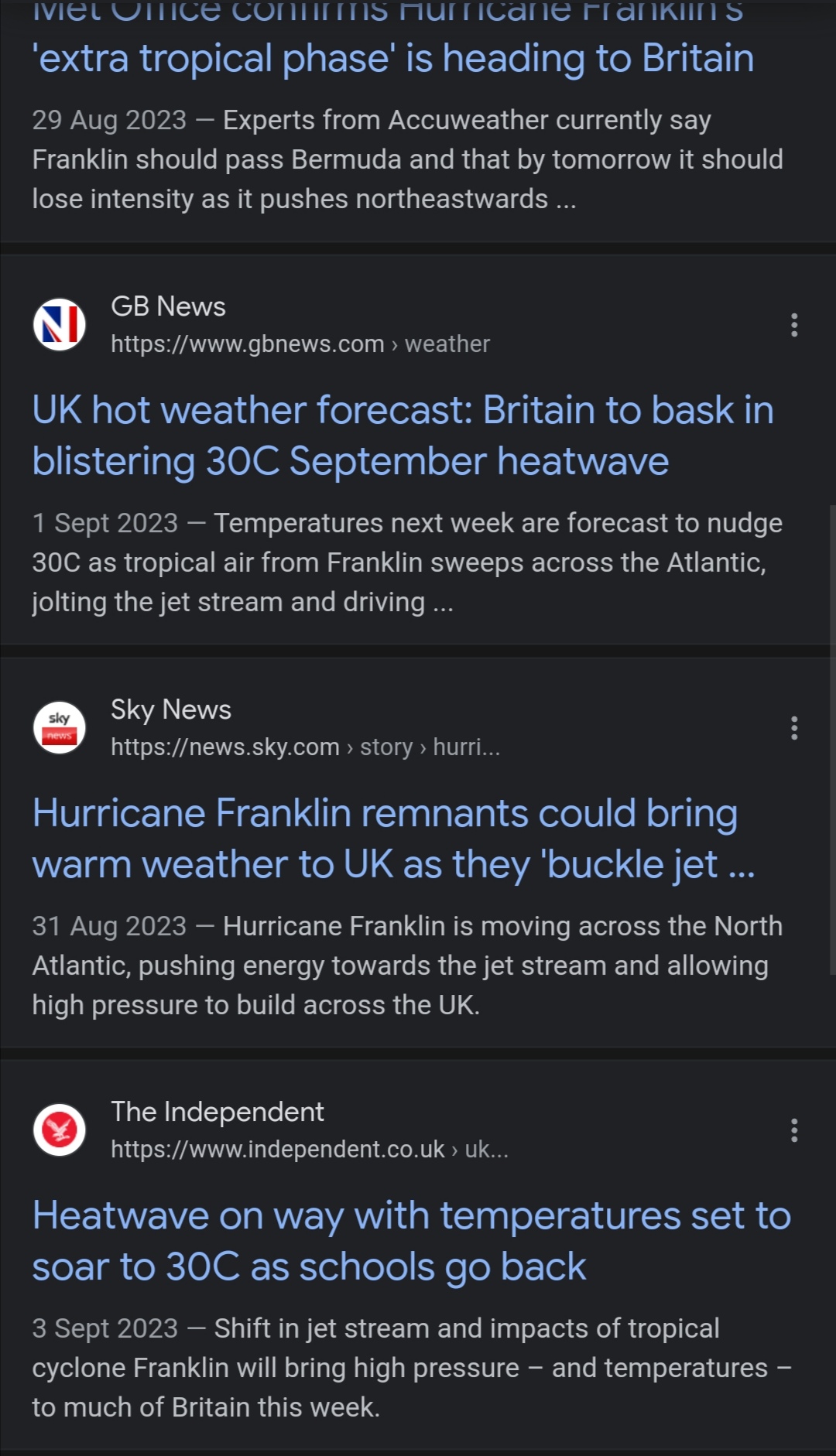Open 'extra tropical phase' Met Office headline
The height and width of the screenshot is (1456, 836).
tap(393, 39)
